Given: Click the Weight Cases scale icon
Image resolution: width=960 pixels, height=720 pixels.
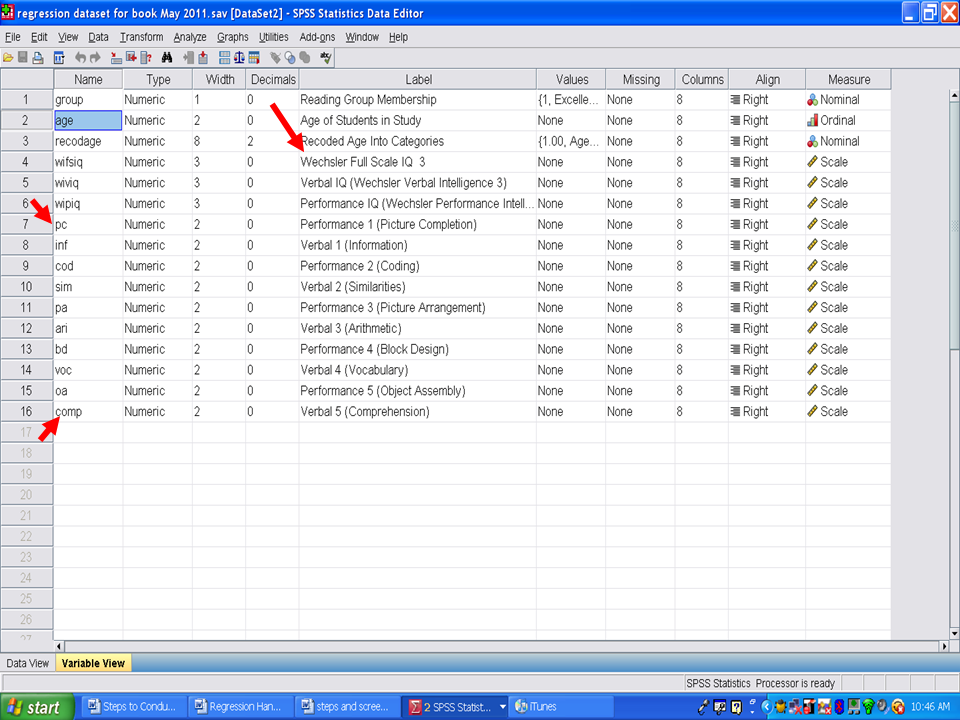Looking at the screenshot, I should click(241, 58).
